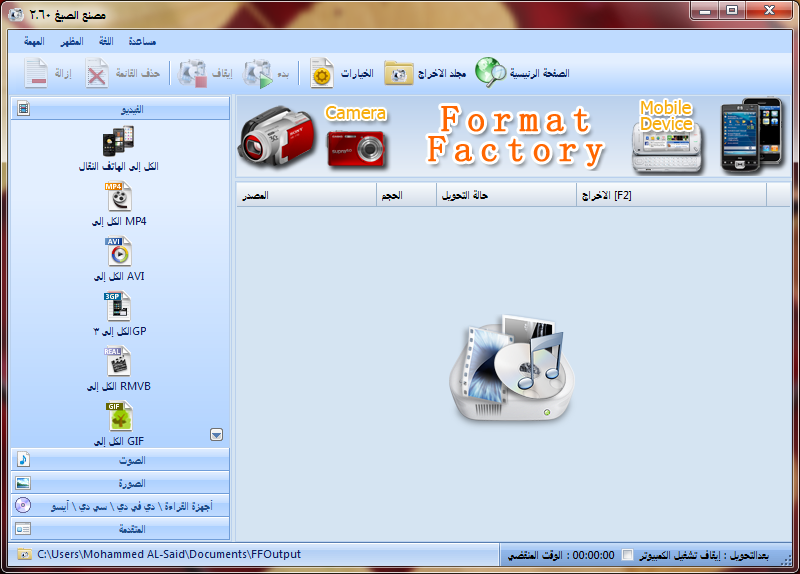
Task: Expand the Audio (الصوت) section
Action: click(x=120, y=460)
